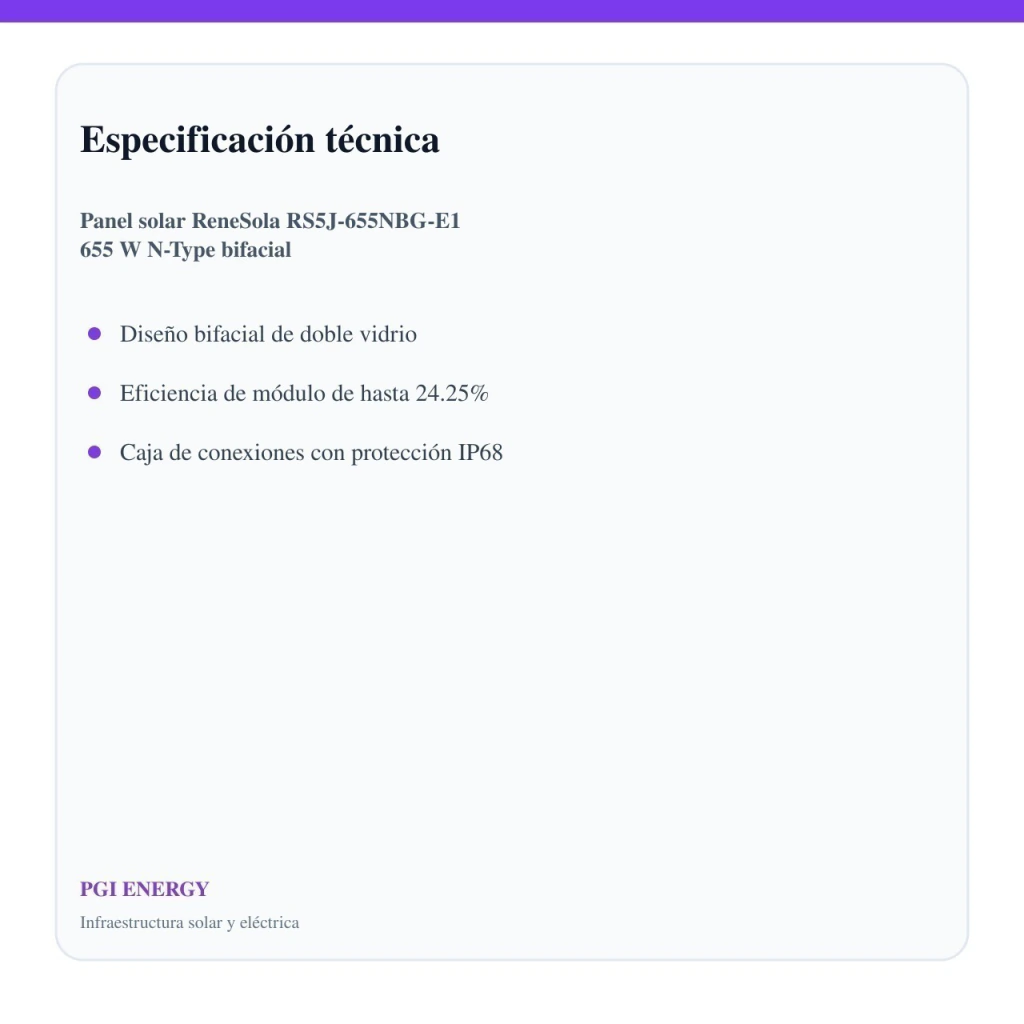Click the purple top banner bar

click(512, 11)
